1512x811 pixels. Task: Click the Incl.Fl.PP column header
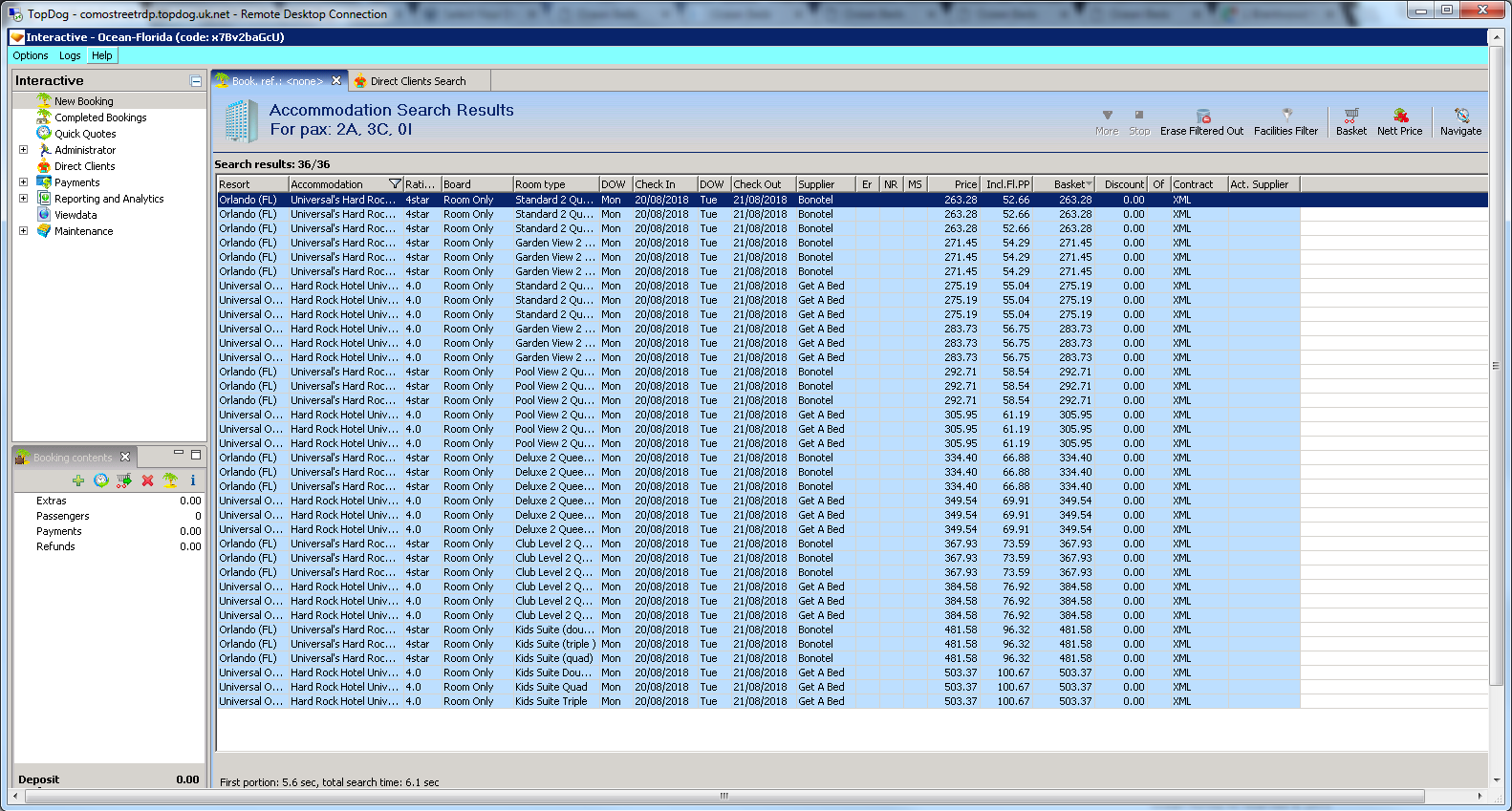point(1006,184)
